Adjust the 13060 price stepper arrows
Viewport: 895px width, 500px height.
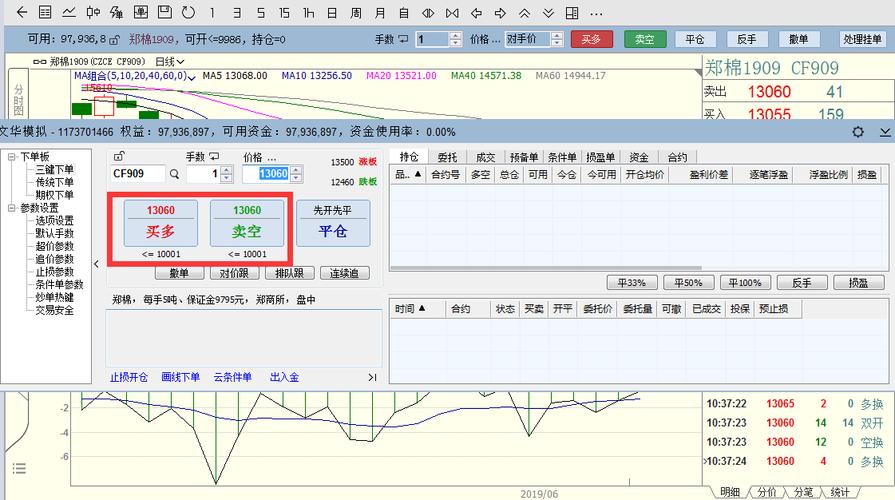[x=296, y=174]
